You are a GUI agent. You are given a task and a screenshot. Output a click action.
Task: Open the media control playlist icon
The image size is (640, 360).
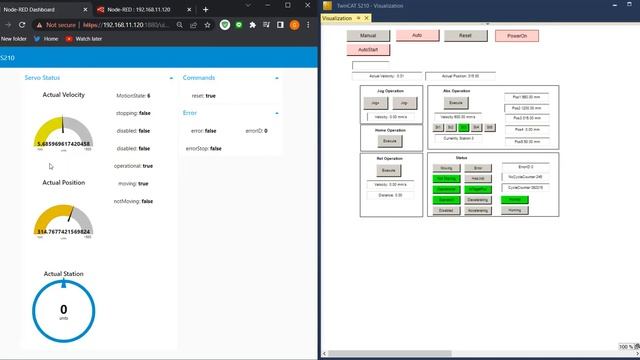pos(267,25)
